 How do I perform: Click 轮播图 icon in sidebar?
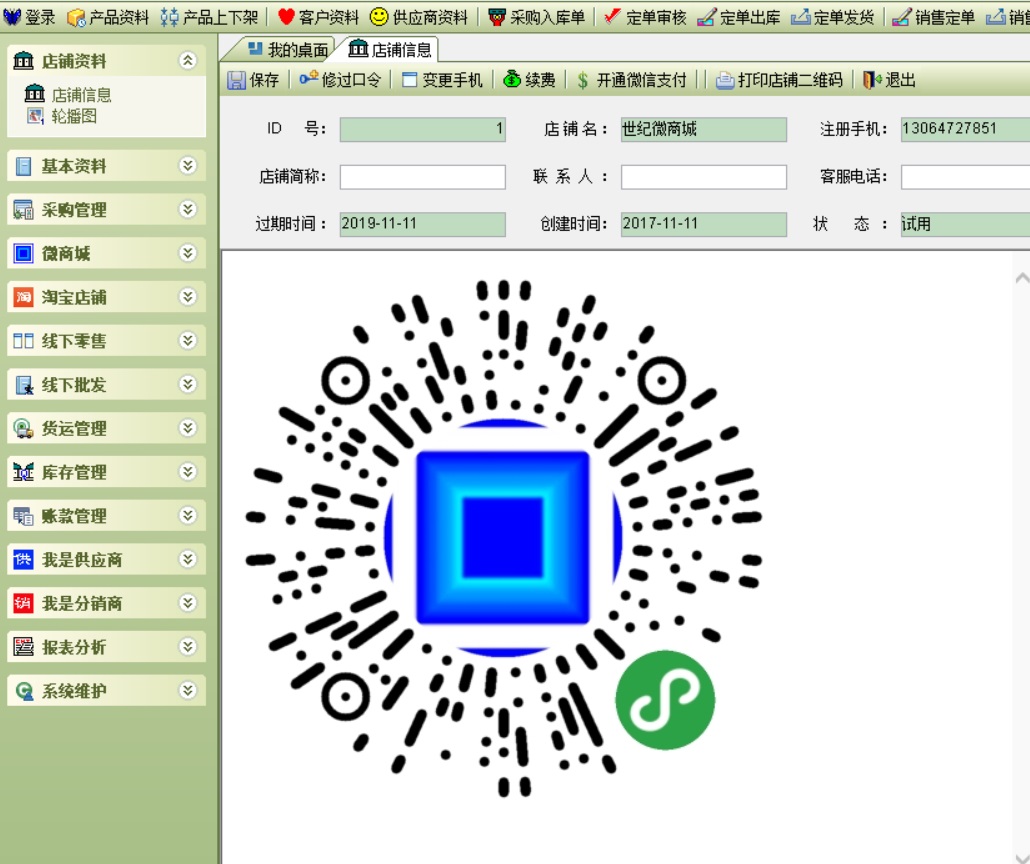(x=35, y=116)
